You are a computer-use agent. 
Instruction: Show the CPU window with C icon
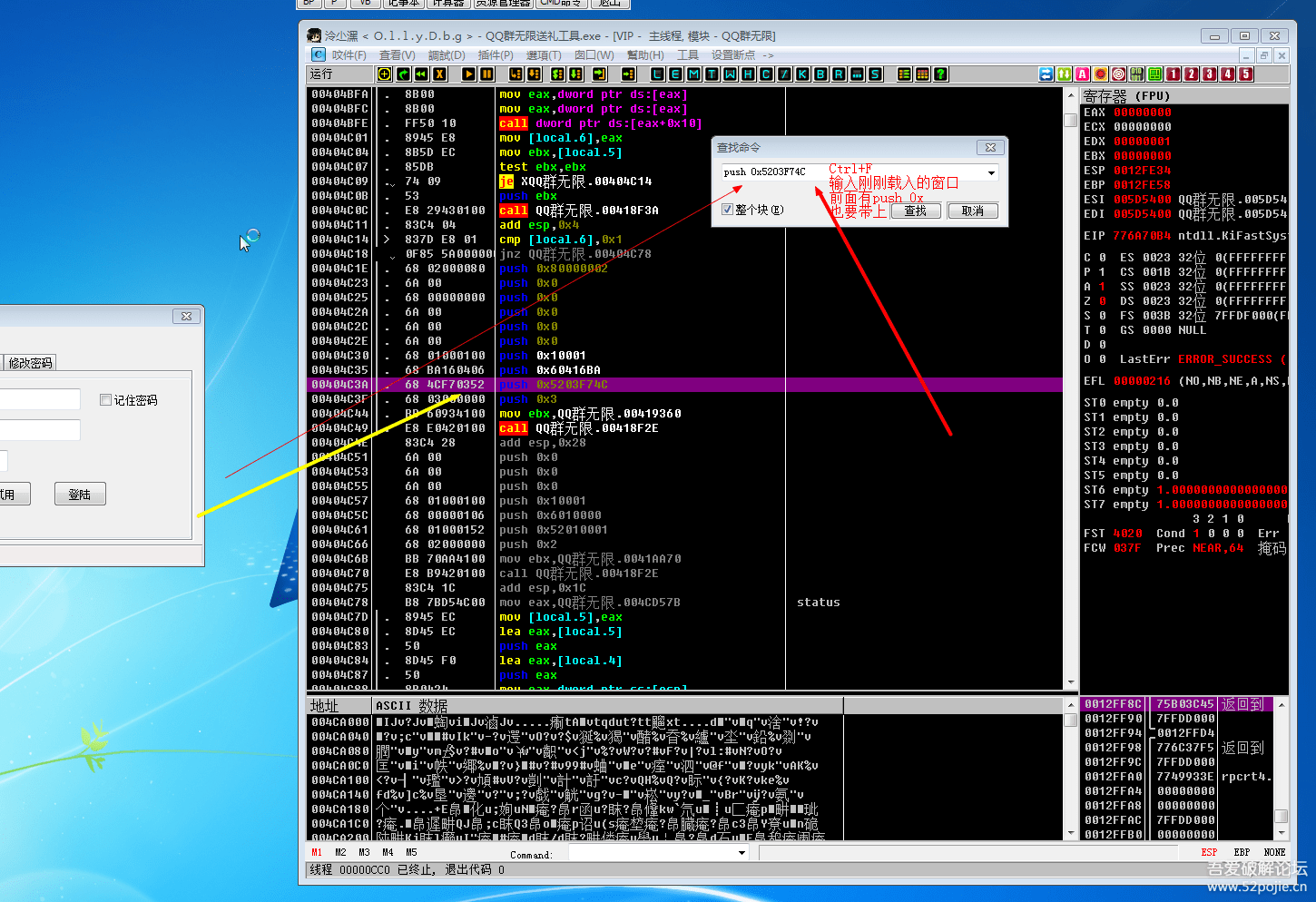(766, 74)
